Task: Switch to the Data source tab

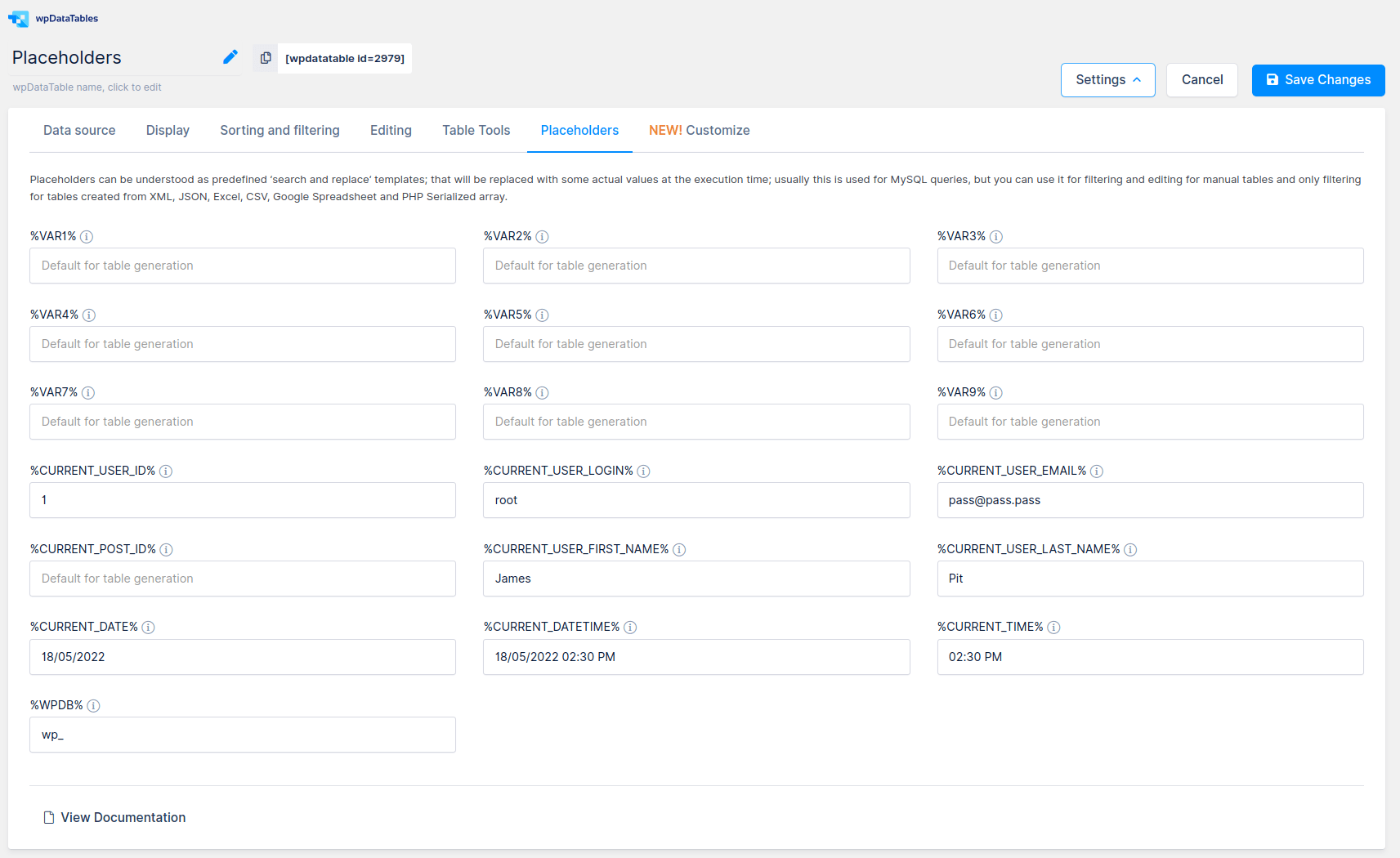Action: pos(78,130)
